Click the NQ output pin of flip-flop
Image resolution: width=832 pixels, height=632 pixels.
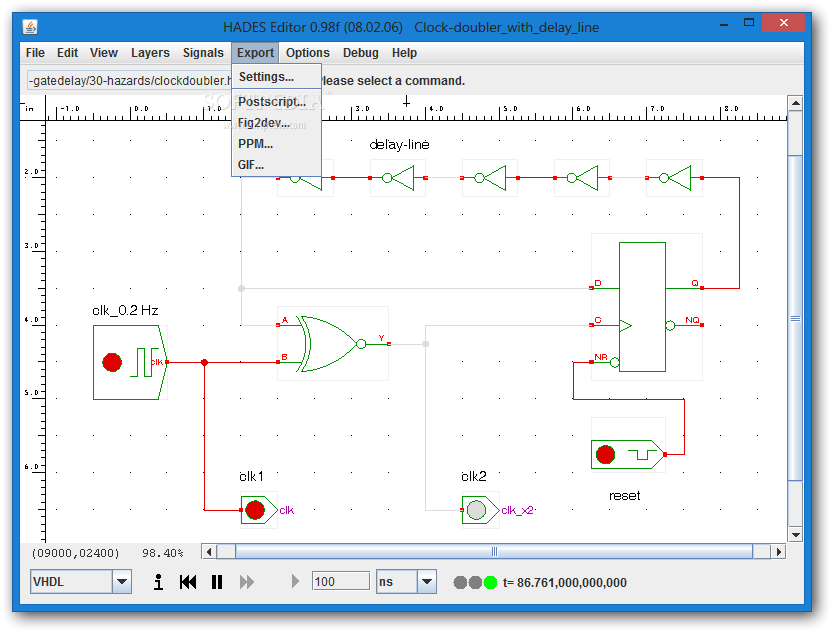pyautogui.click(x=702, y=325)
